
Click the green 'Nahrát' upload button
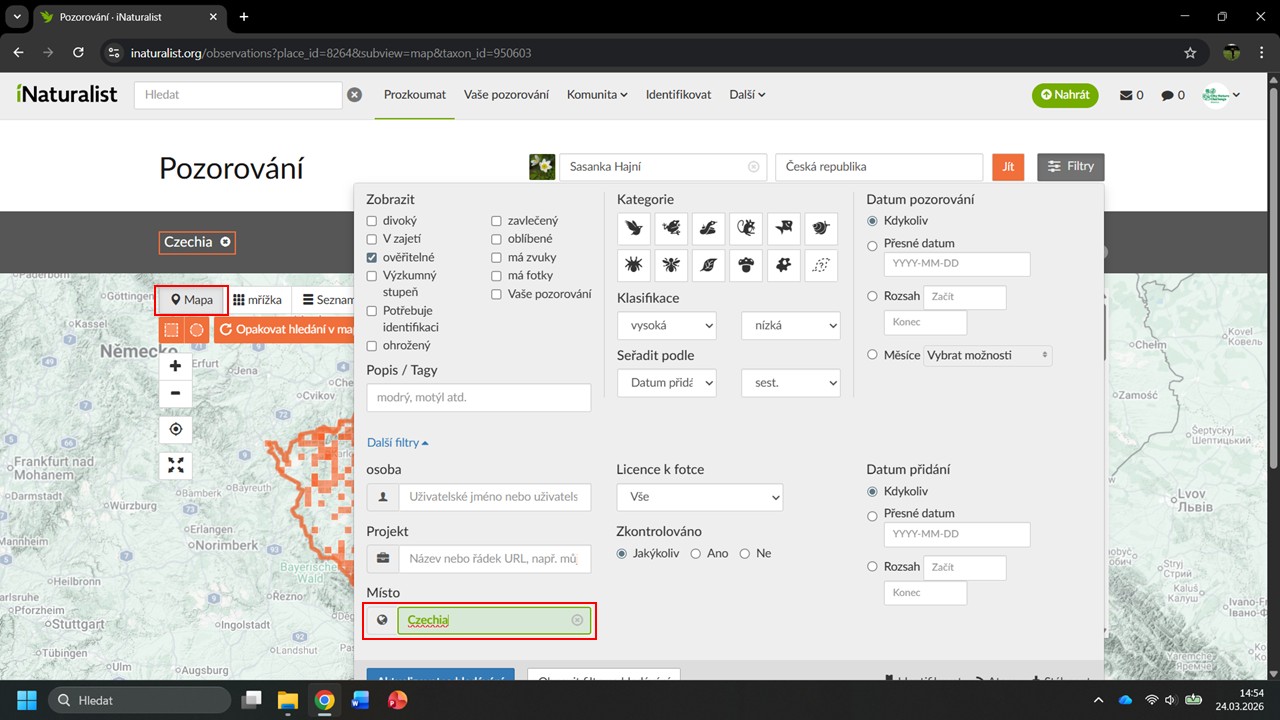pos(1065,95)
